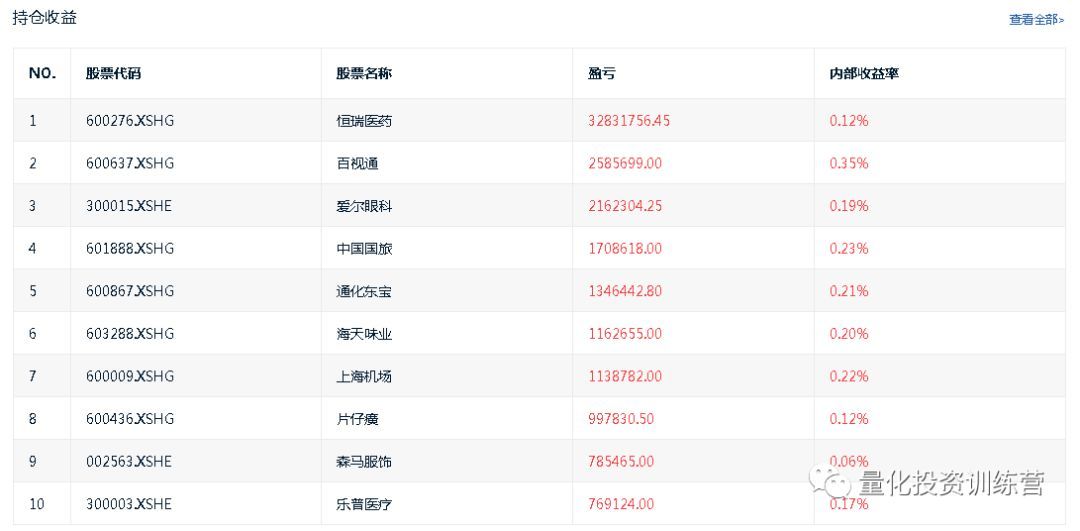The image size is (1080, 531).
Task: Click the 持仓收益 section title
Action: (44, 18)
